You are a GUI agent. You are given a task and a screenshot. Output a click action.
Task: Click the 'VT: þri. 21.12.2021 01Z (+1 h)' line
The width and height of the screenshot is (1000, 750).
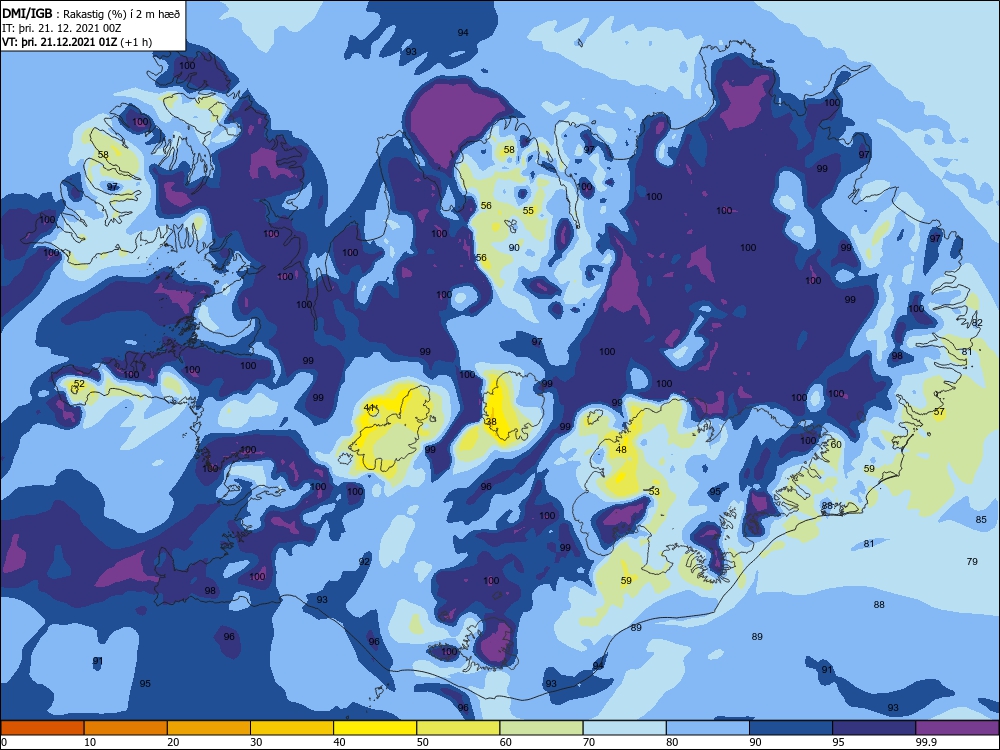tap(77, 42)
